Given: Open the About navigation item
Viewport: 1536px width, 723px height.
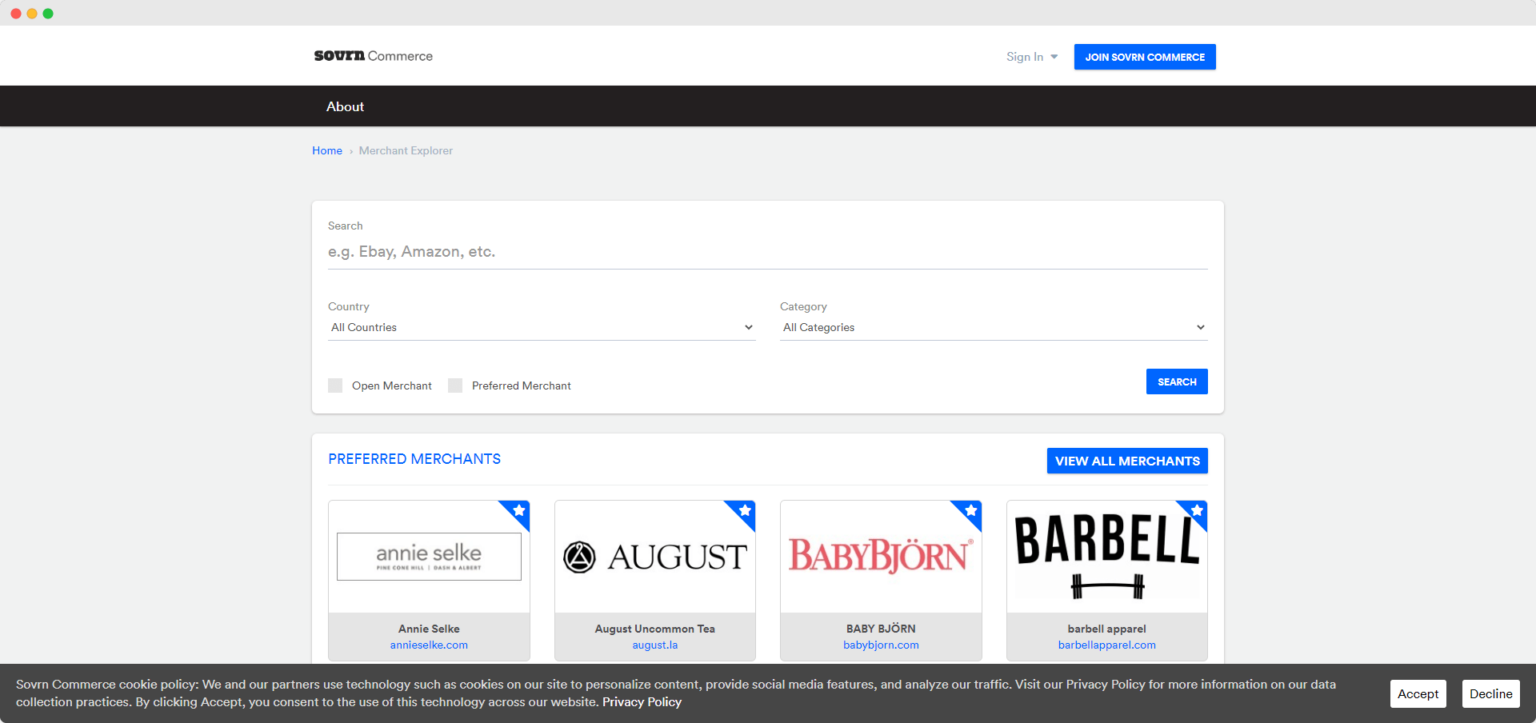Looking at the screenshot, I should pyautogui.click(x=344, y=106).
